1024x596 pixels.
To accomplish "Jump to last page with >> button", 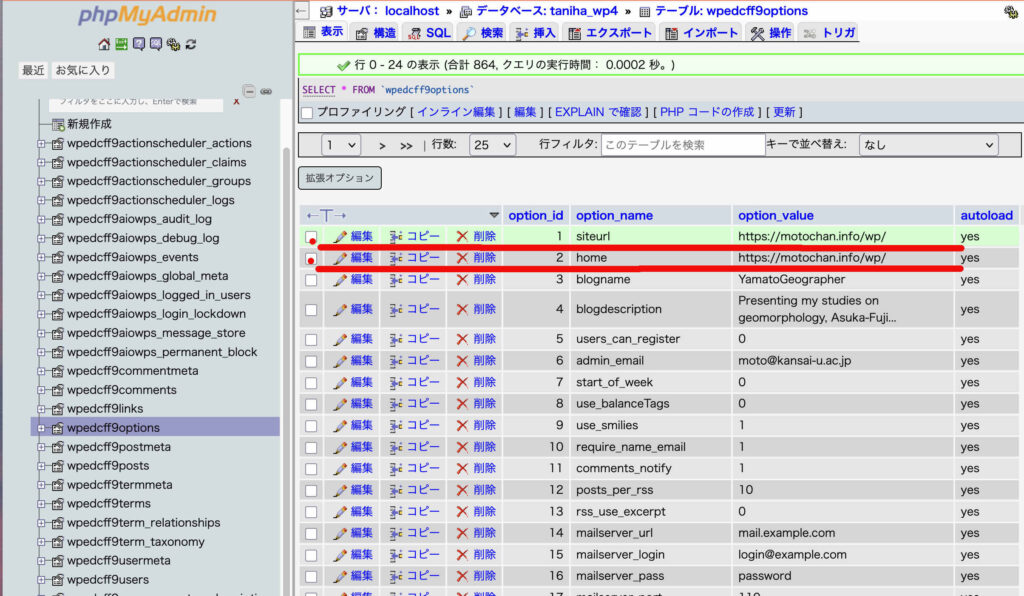I will (406, 146).
